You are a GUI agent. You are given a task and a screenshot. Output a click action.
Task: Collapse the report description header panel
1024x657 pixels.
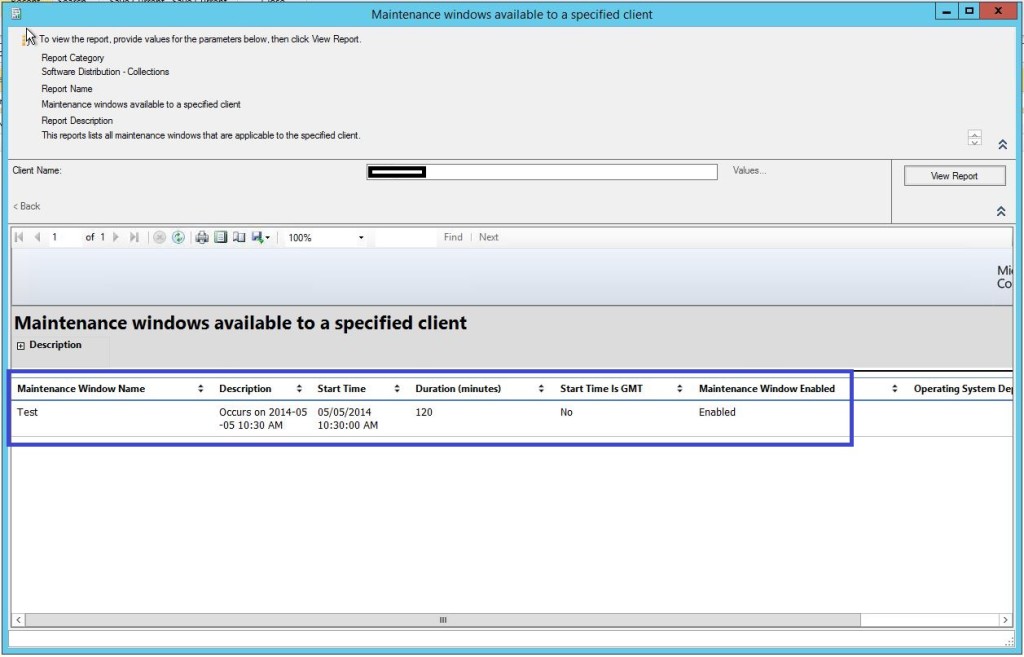(1002, 145)
